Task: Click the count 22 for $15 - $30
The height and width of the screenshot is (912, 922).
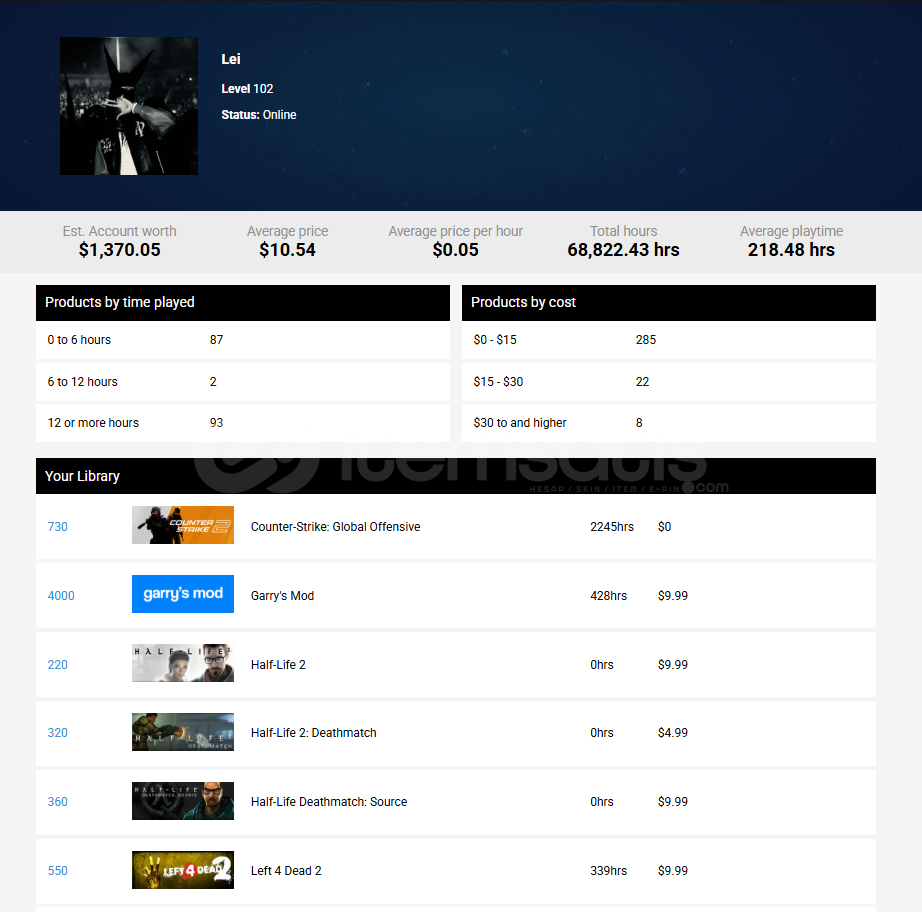Action: 642,382
